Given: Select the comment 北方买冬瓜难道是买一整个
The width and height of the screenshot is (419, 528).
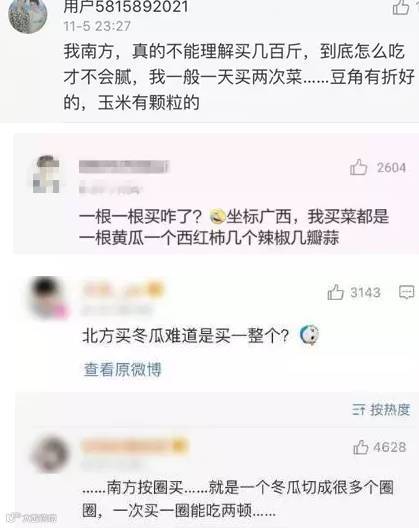Looking at the screenshot, I should [x=186, y=336].
